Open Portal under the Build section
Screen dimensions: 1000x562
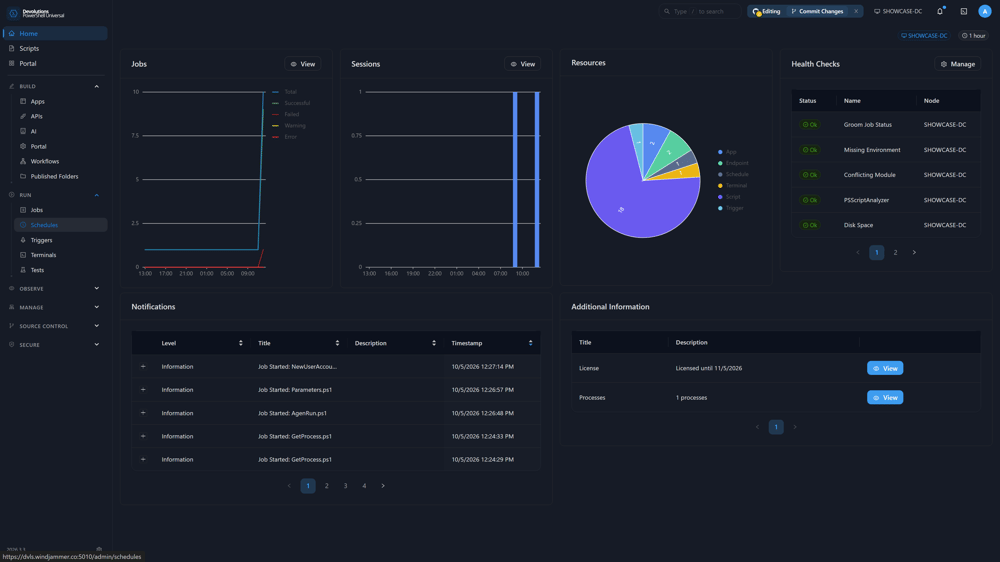tap(61, 146)
